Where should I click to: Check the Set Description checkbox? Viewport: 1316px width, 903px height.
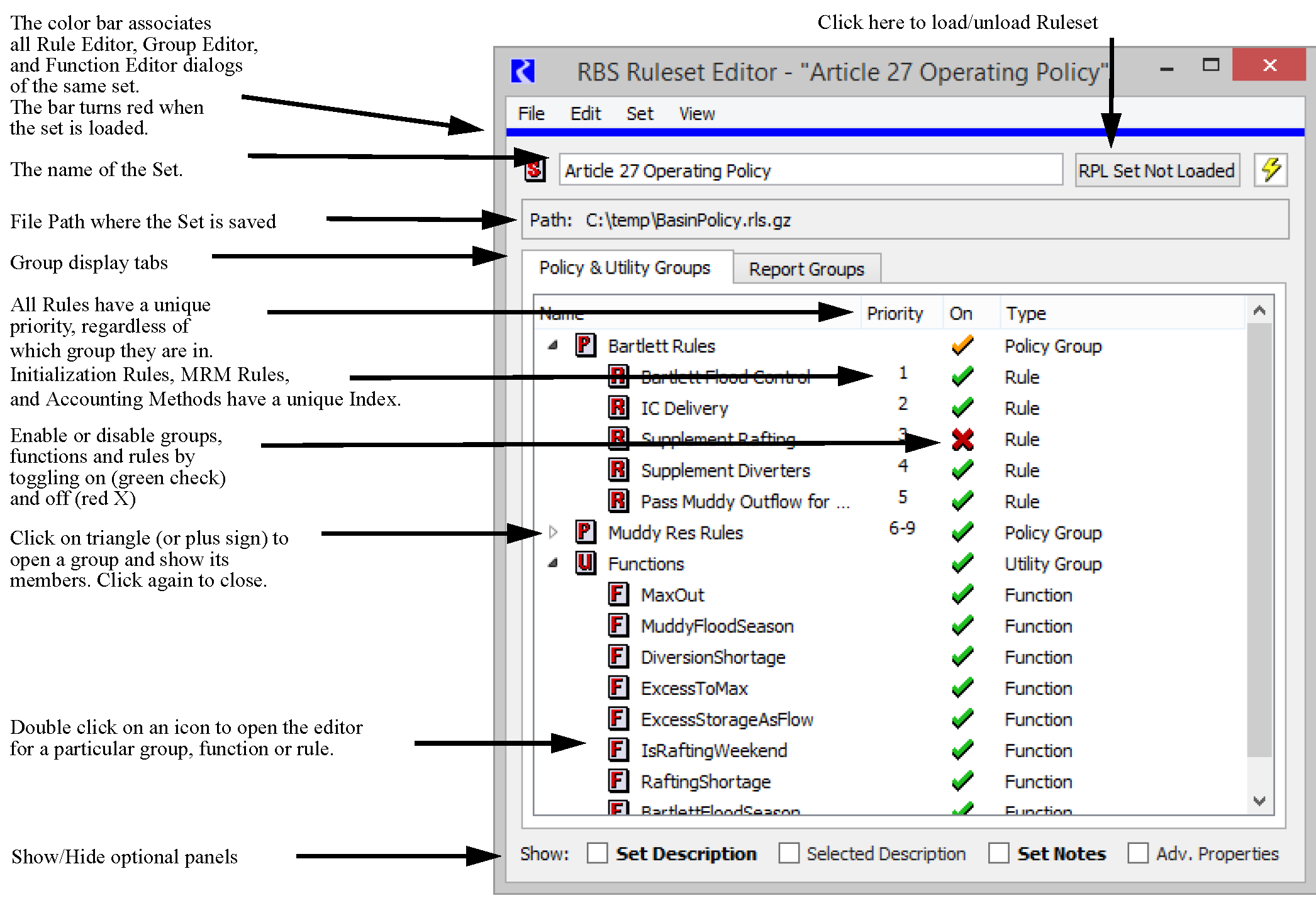tap(597, 853)
